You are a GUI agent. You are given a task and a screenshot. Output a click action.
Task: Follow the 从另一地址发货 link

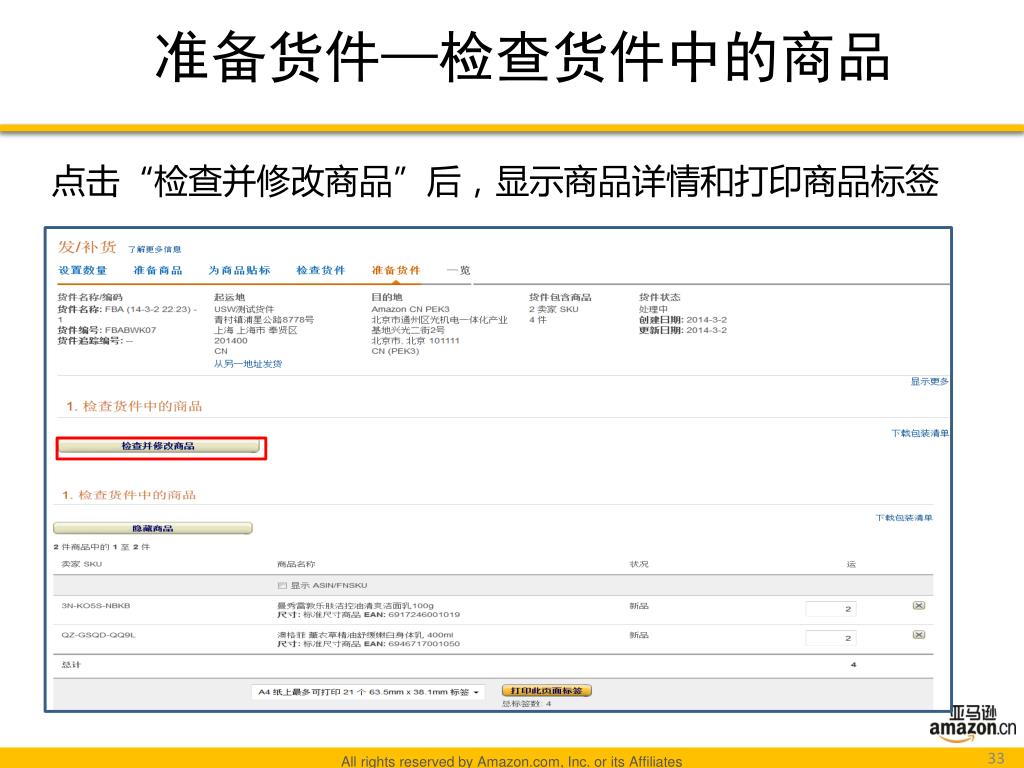pyautogui.click(x=248, y=364)
